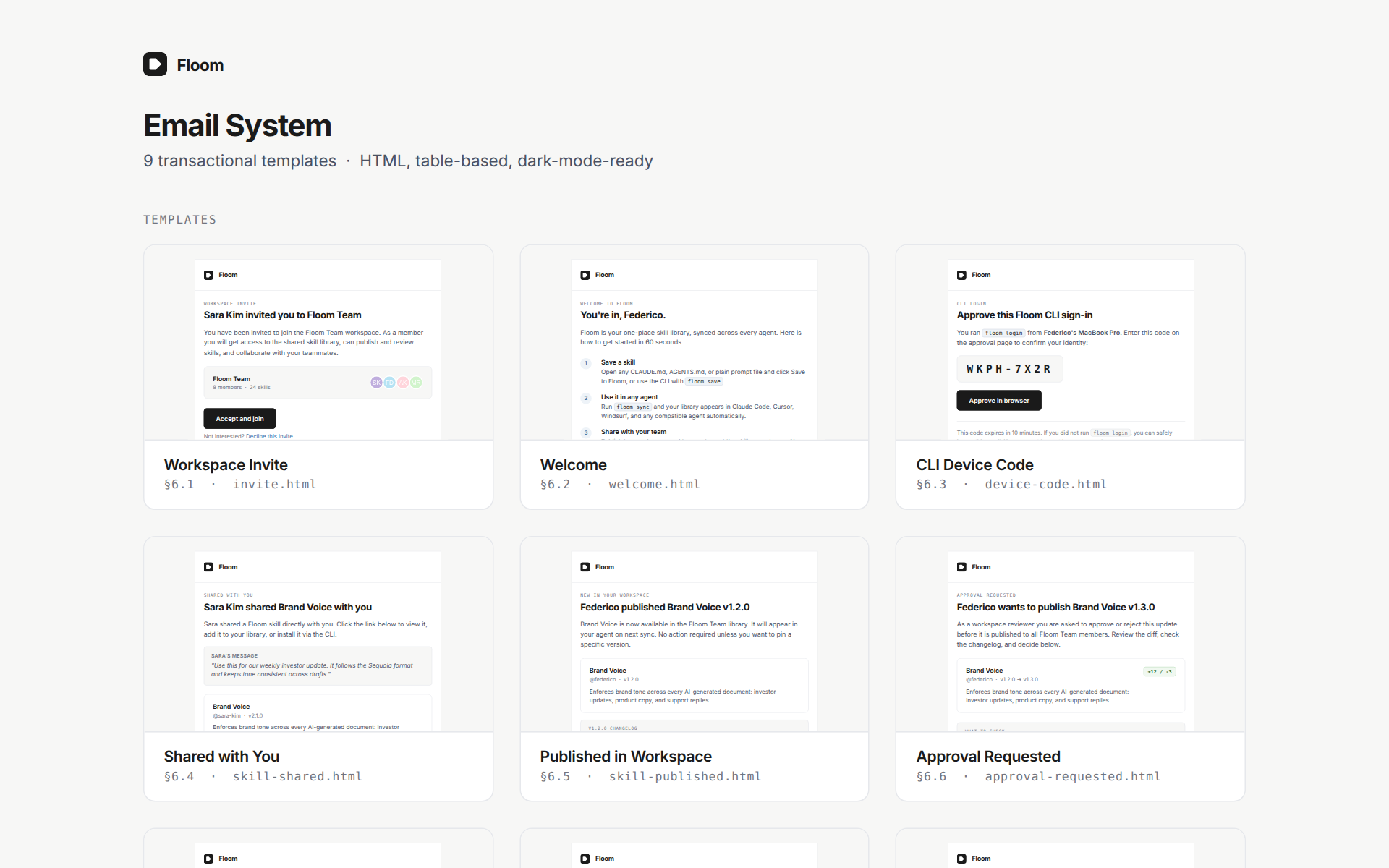Click Floom logo inside Welcome email preview
This screenshot has height=868, width=1389.
[x=585, y=275]
